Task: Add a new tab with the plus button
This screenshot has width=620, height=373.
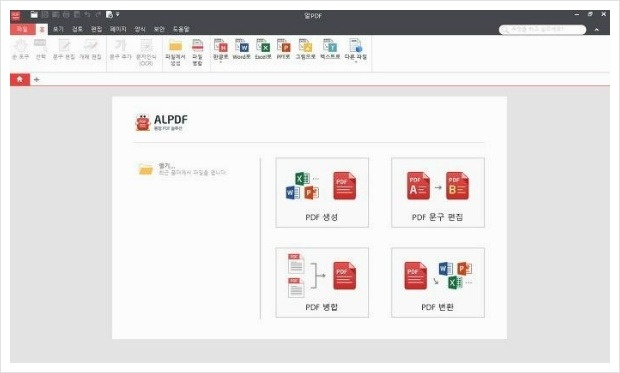Action: [x=36, y=80]
